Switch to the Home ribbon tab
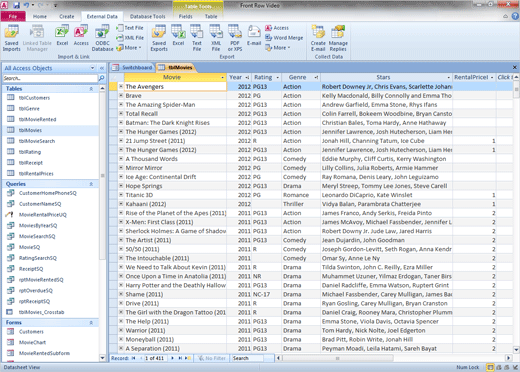Image resolution: width=520 pixels, height=372 pixels. click(40, 16)
